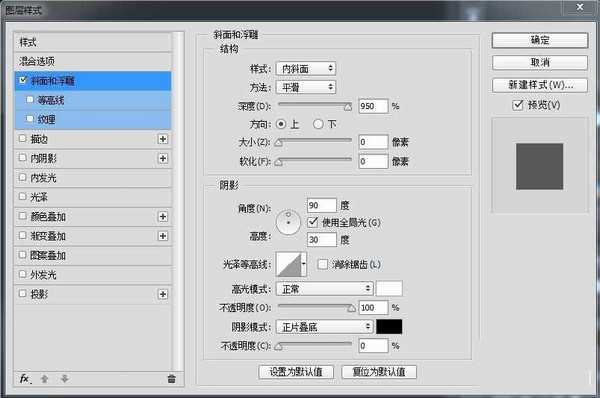Click the 软化 value field

[x=373, y=161]
